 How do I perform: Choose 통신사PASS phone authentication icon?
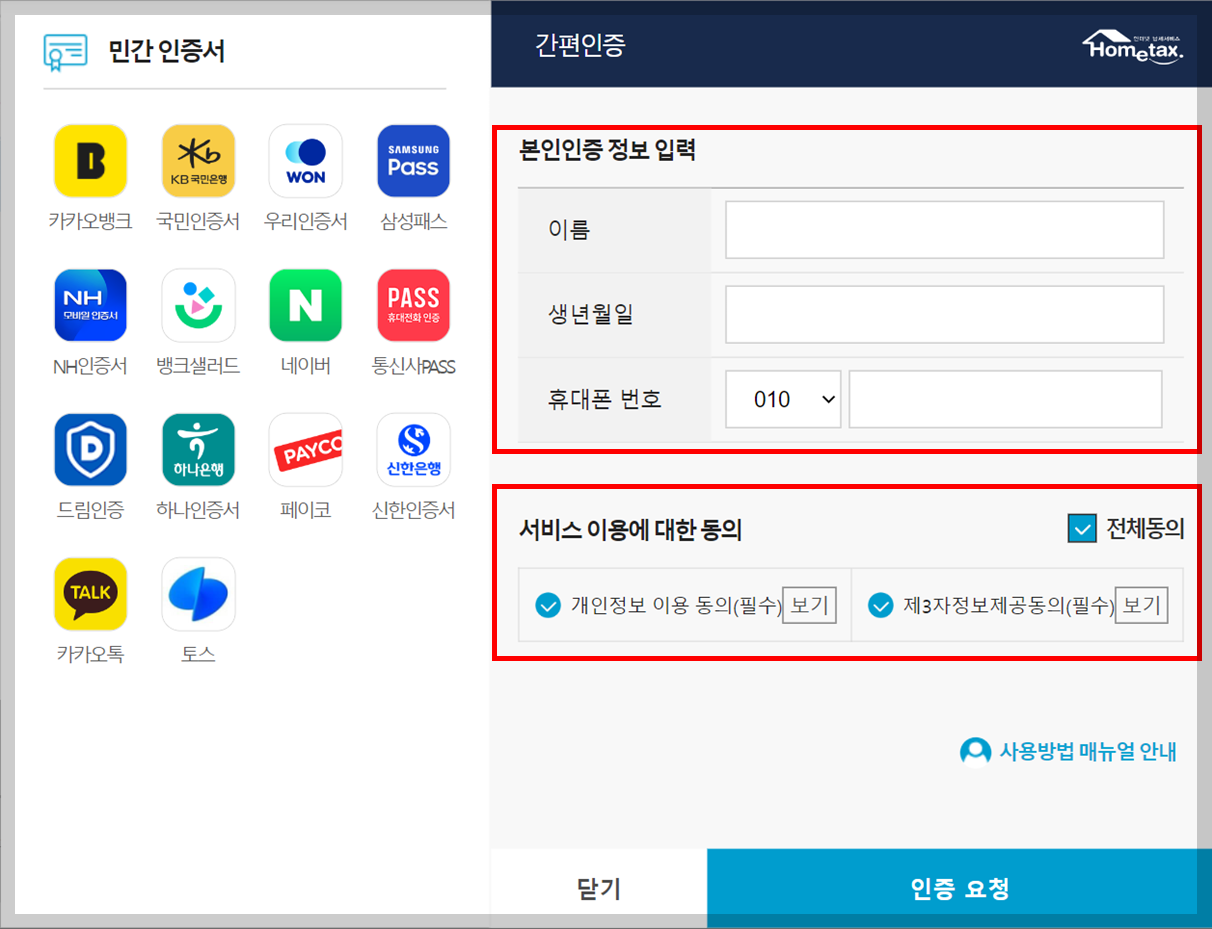413,305
